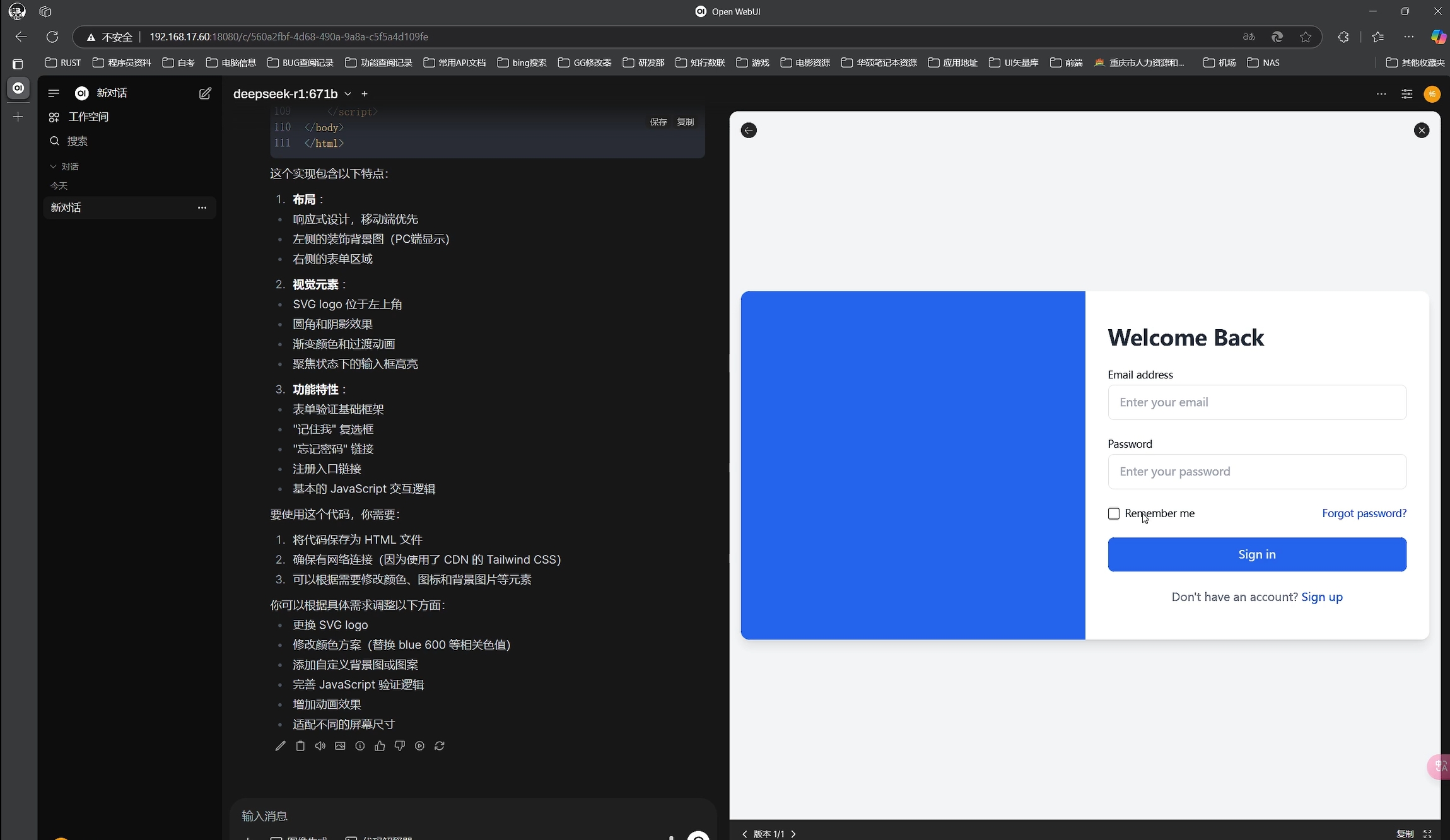Refresh the browser page

(x=52, y=37)
